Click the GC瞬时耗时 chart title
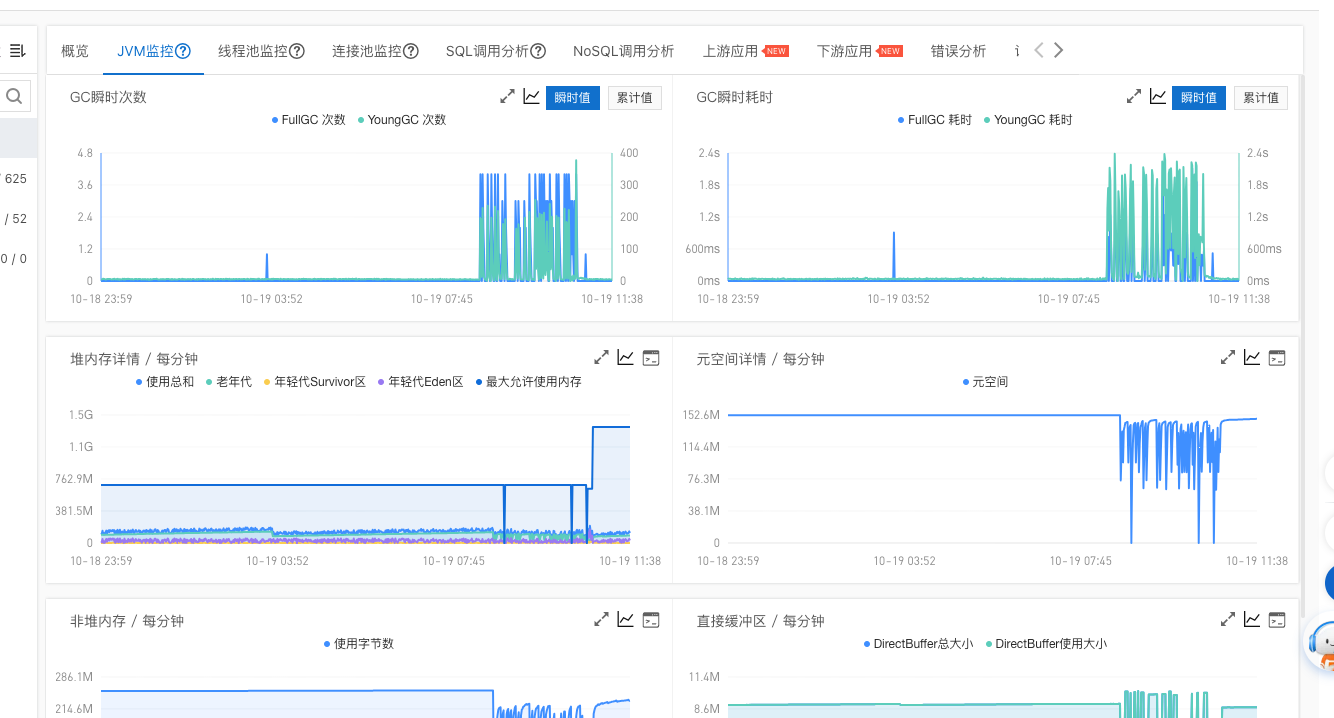Screen dimensions: 1334x718 tap(734, 97)
